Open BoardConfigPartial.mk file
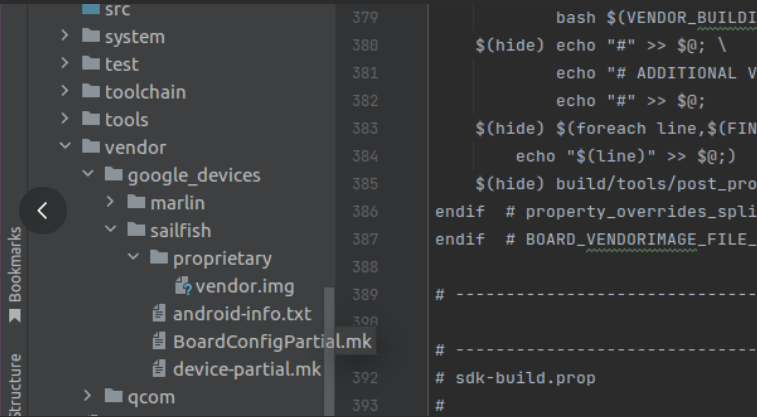This screenshot has width=757, height=417. pos(272,342)
